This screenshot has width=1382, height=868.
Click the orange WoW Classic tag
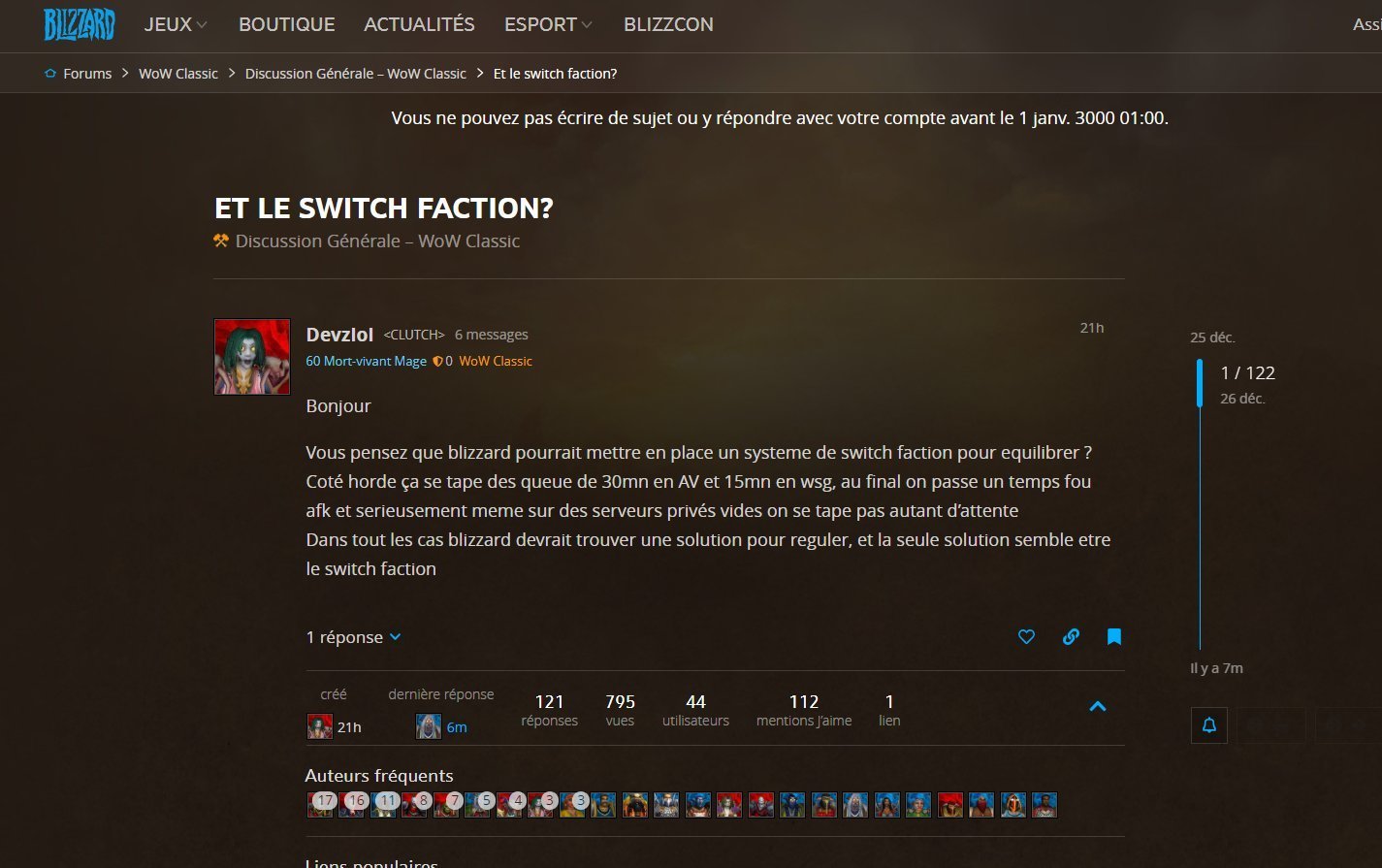point(496,361)
